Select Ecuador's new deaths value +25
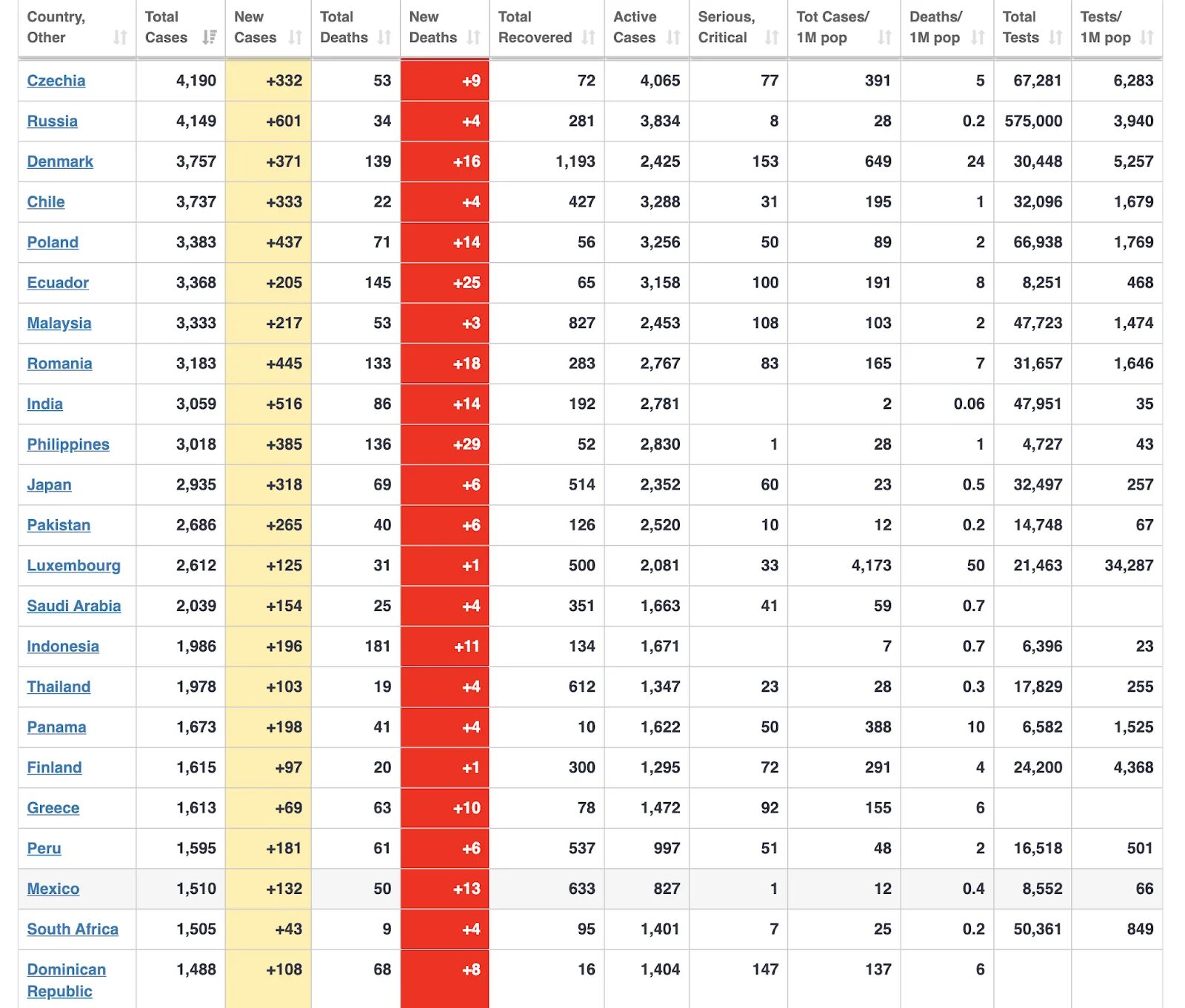This screenshot has height=1008, width=1185. coord(467,283)
